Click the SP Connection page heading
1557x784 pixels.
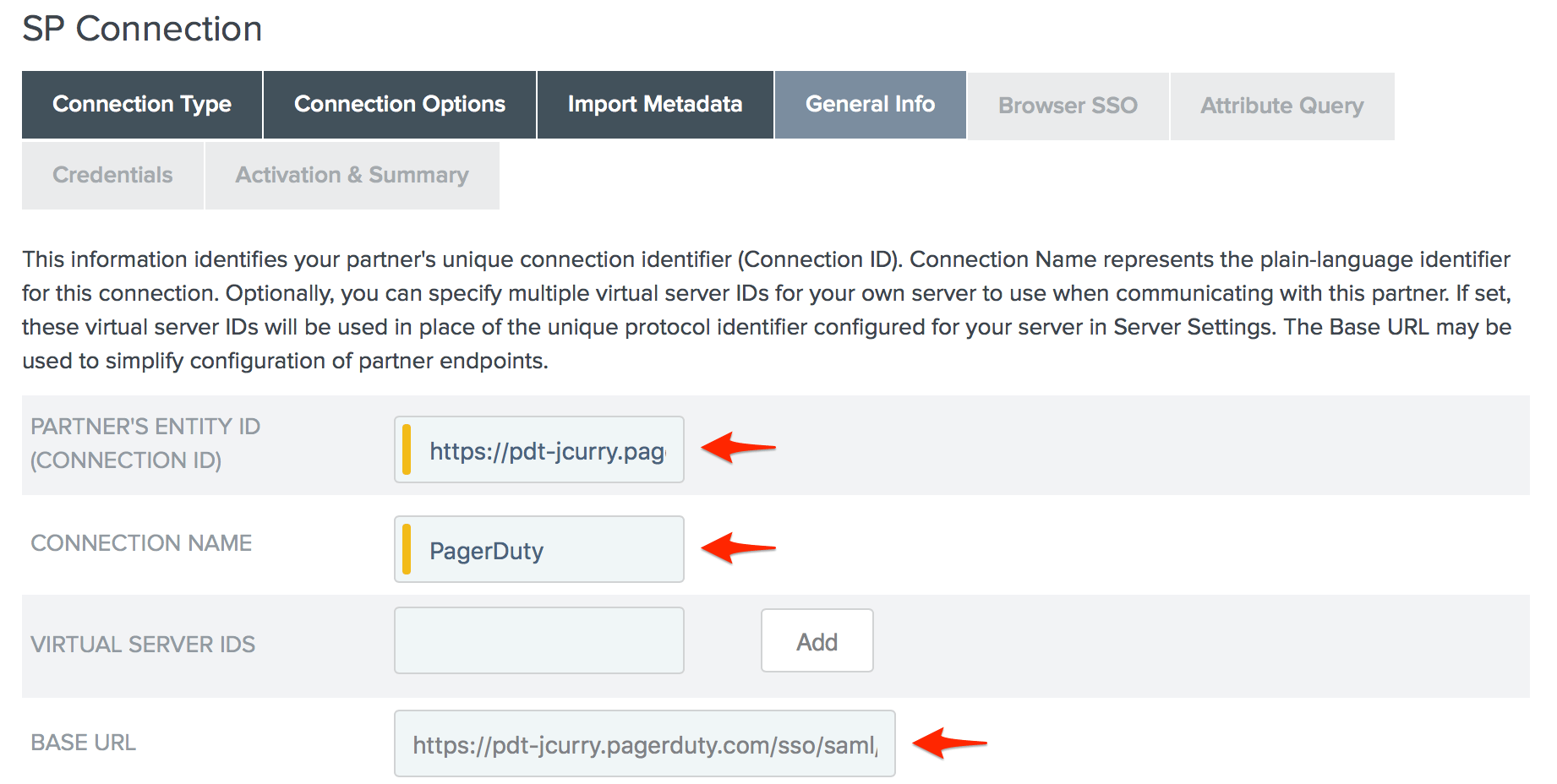coord(142,29)
